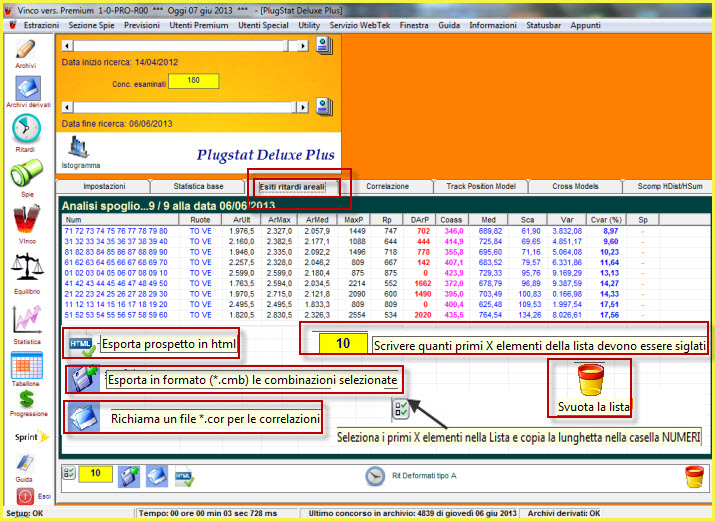
Task: Click the large Svuota la lista bucket
Action: (591, 379)
